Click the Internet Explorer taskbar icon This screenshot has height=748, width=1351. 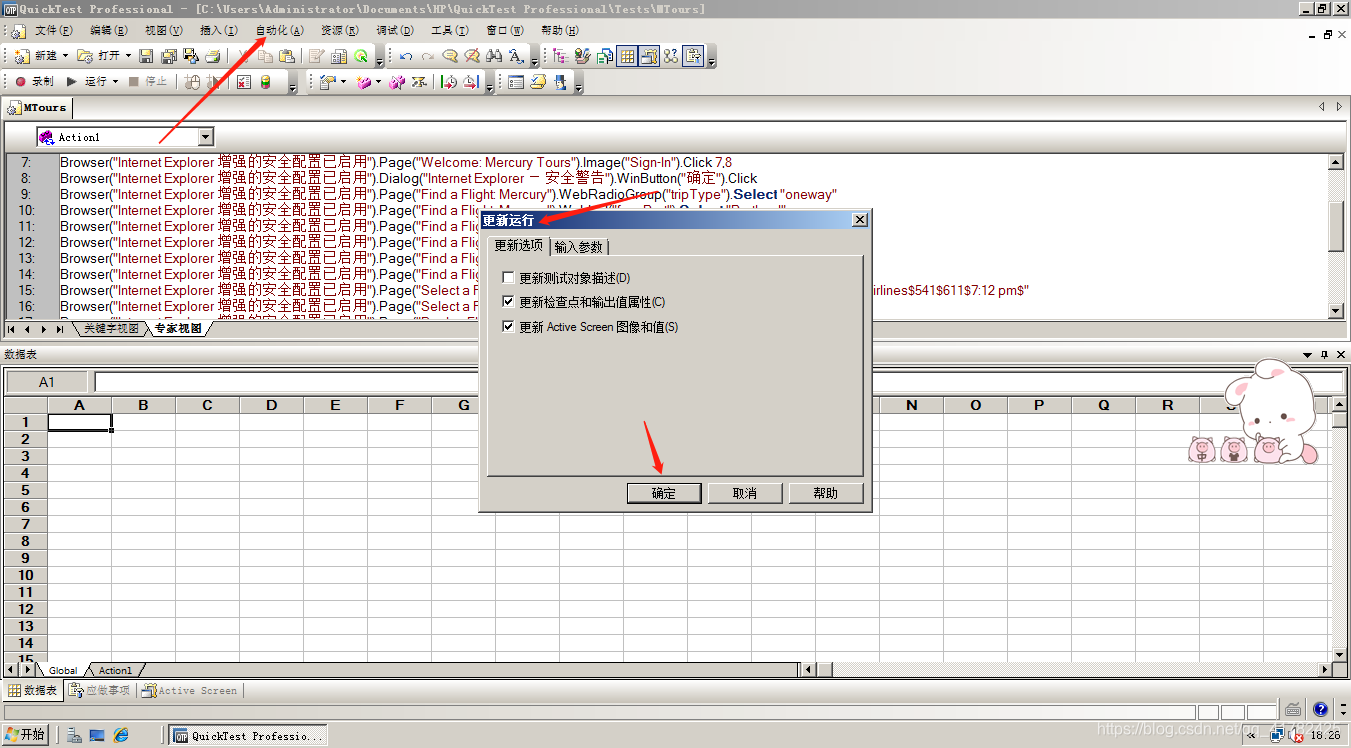pos(121,735)
